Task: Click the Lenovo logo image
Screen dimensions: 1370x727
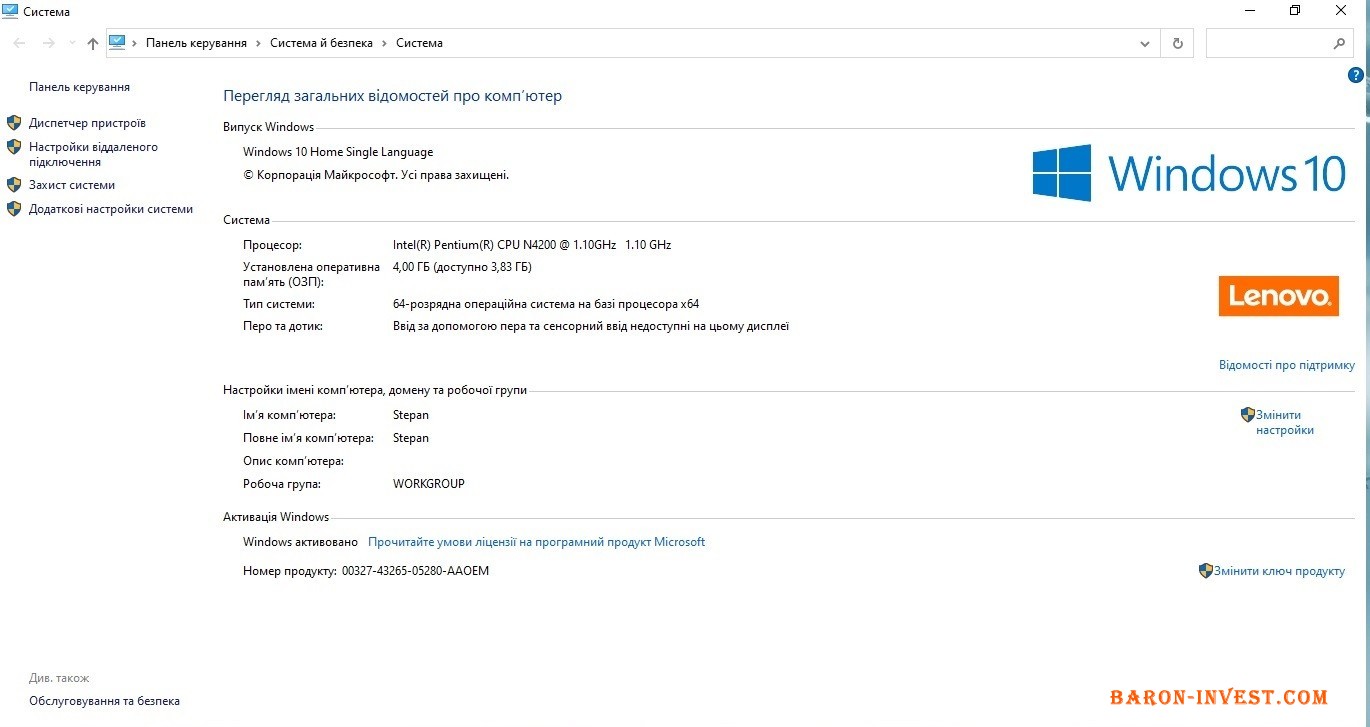Action: pyautogui.click(x=1278, y=296)
